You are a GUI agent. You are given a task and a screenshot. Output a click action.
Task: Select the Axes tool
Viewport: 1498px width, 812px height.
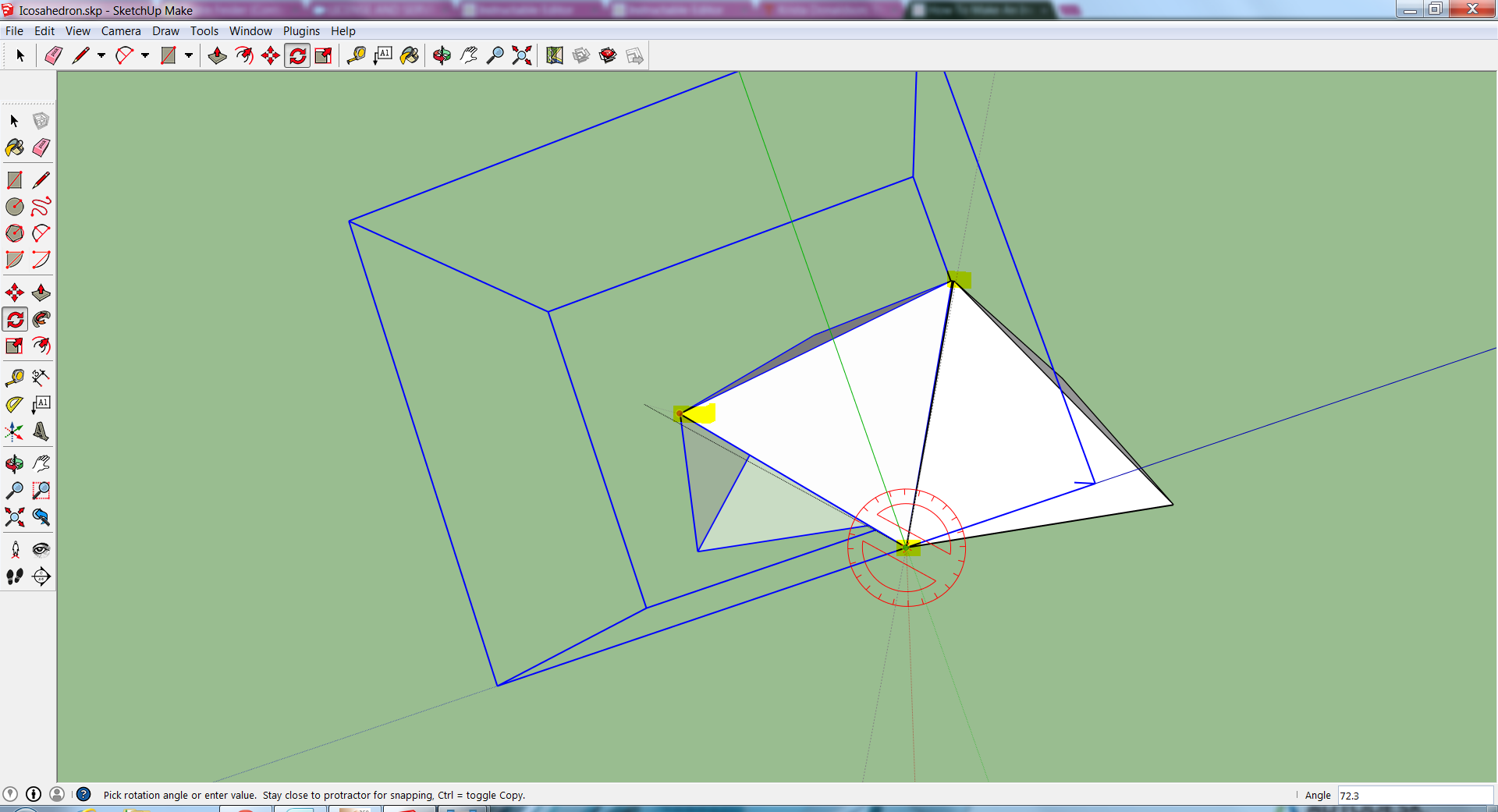(x=15, y=431)
